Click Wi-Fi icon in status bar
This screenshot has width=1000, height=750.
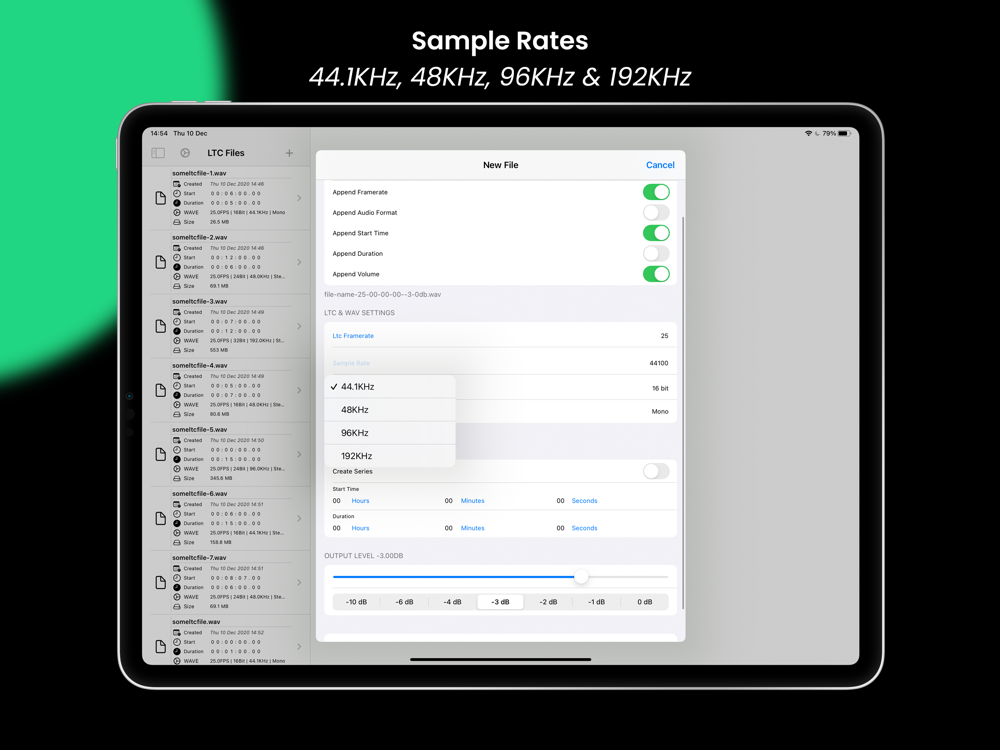[809, 133]
